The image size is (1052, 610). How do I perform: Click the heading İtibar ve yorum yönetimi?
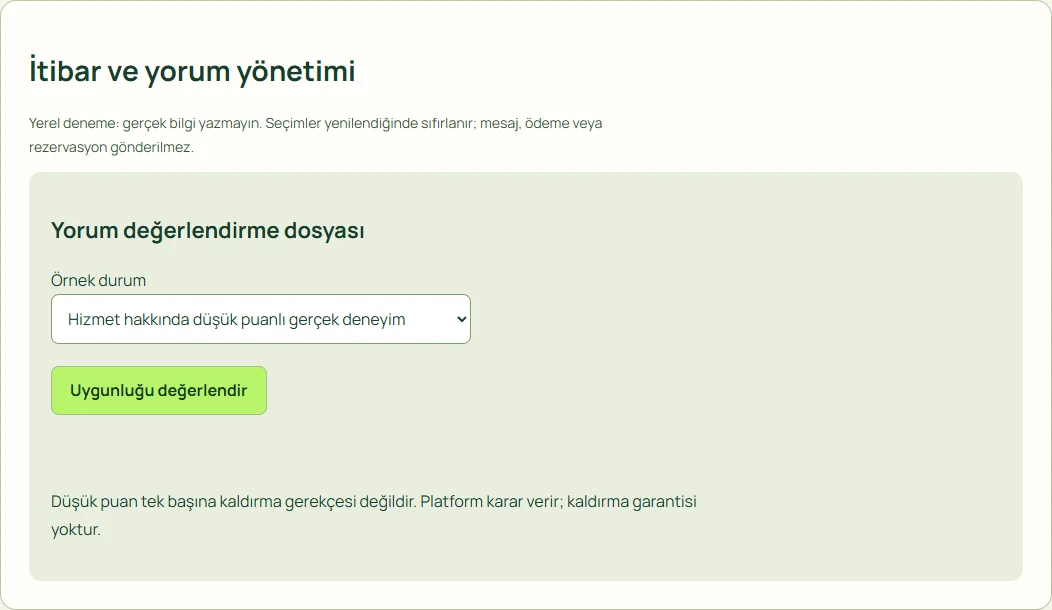(x=192, y=71)
